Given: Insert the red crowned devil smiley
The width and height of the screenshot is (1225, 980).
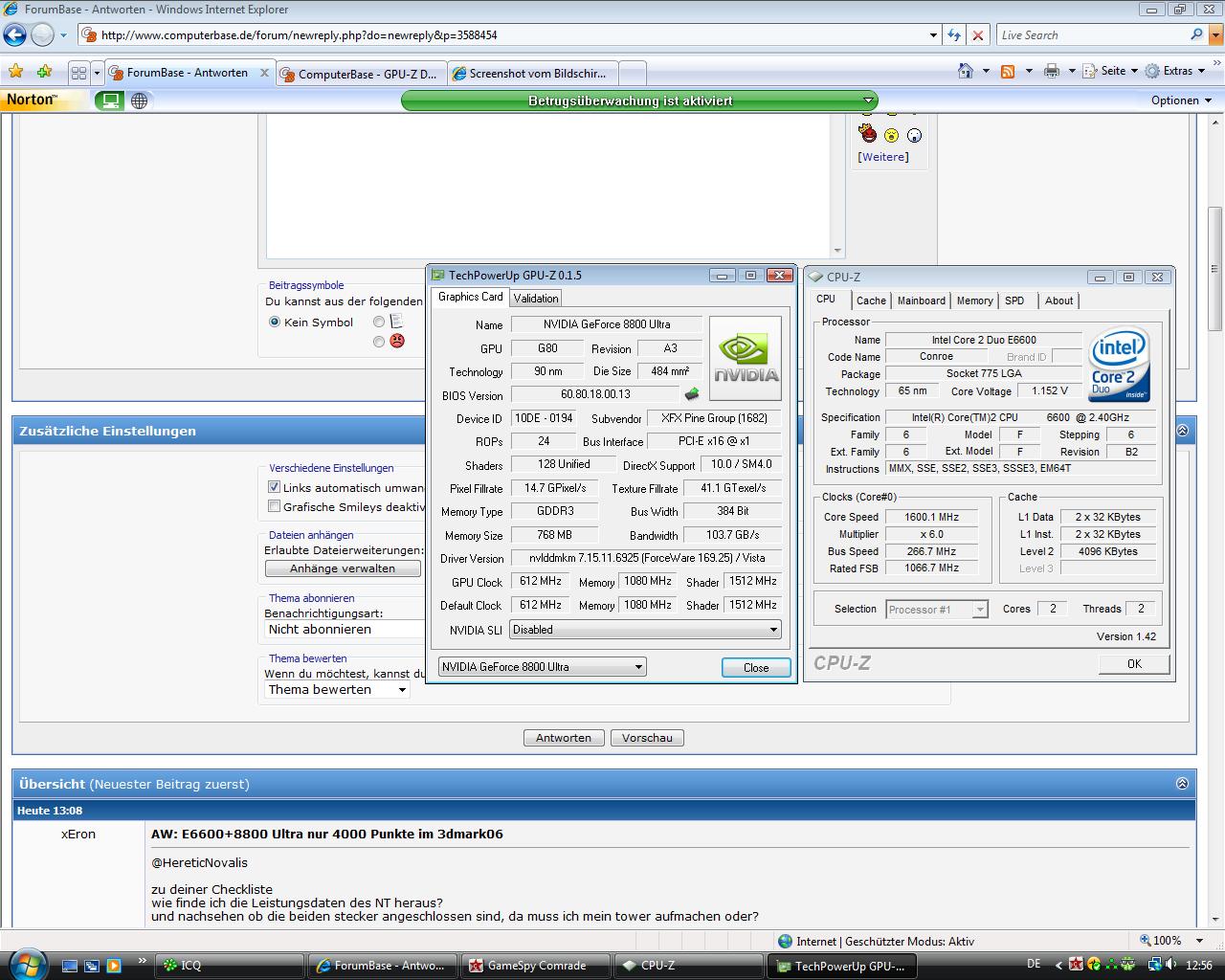Looking at the screenshot, I should [x=868, y=133].
